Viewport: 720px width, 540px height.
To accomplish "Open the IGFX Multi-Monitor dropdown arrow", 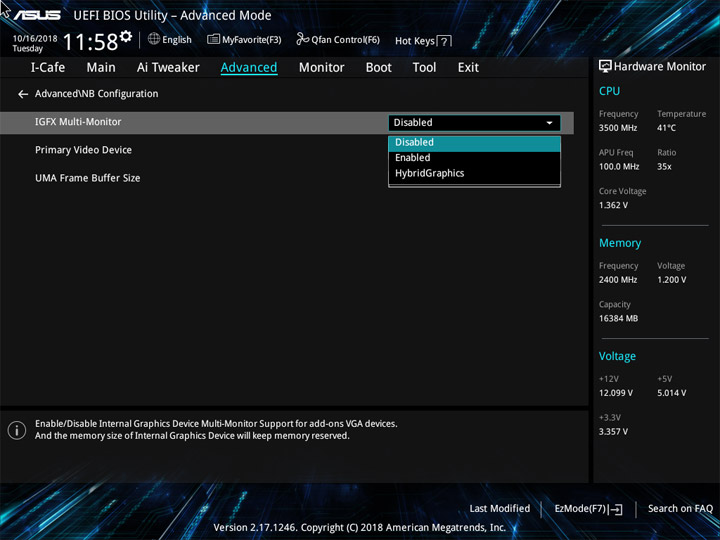I will point(549,123).
